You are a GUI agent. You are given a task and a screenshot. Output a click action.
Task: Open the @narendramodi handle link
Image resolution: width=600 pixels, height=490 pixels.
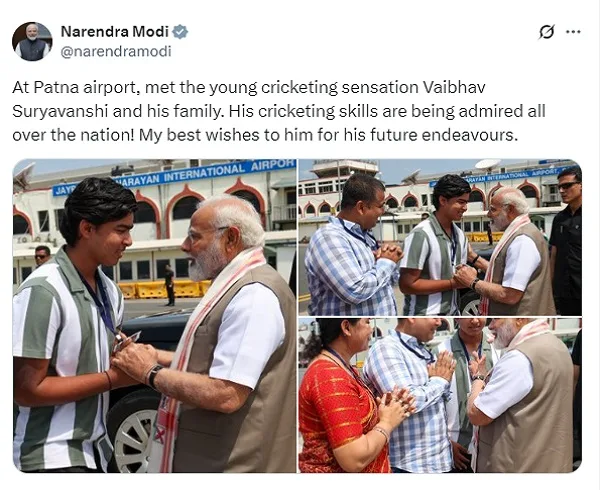coord(116,51)
